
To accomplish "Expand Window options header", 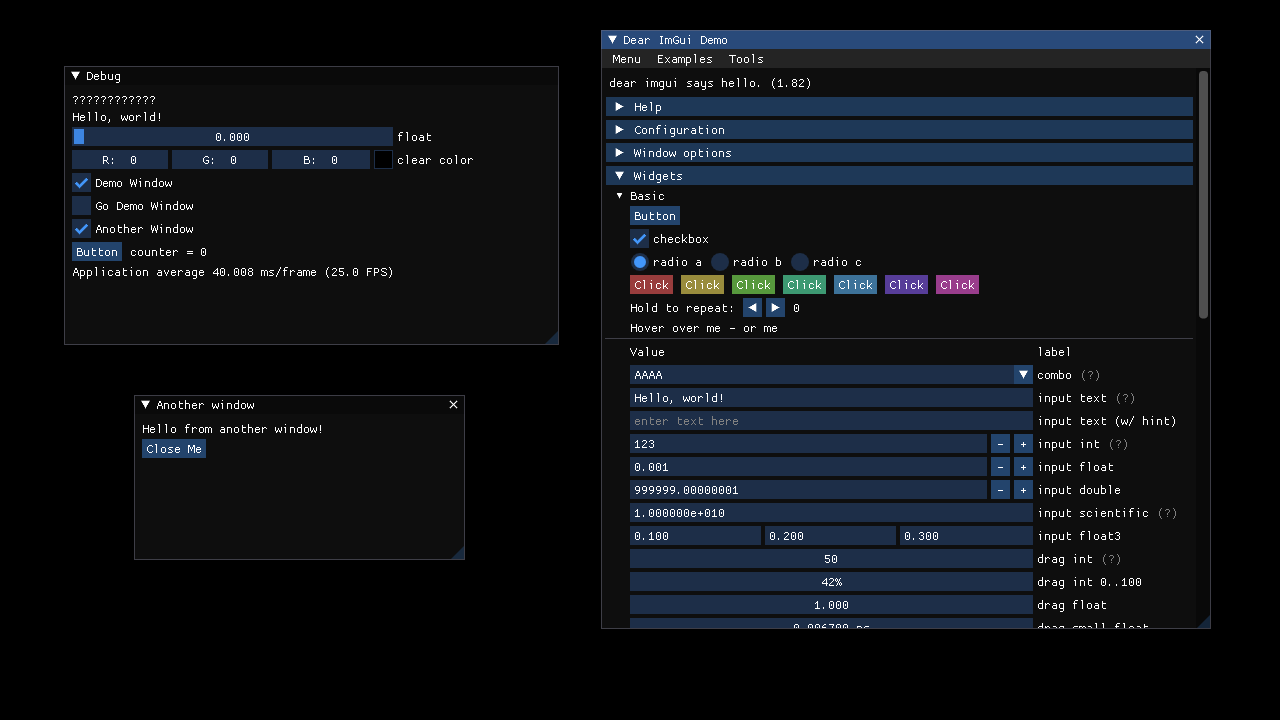I will (899, 153).
